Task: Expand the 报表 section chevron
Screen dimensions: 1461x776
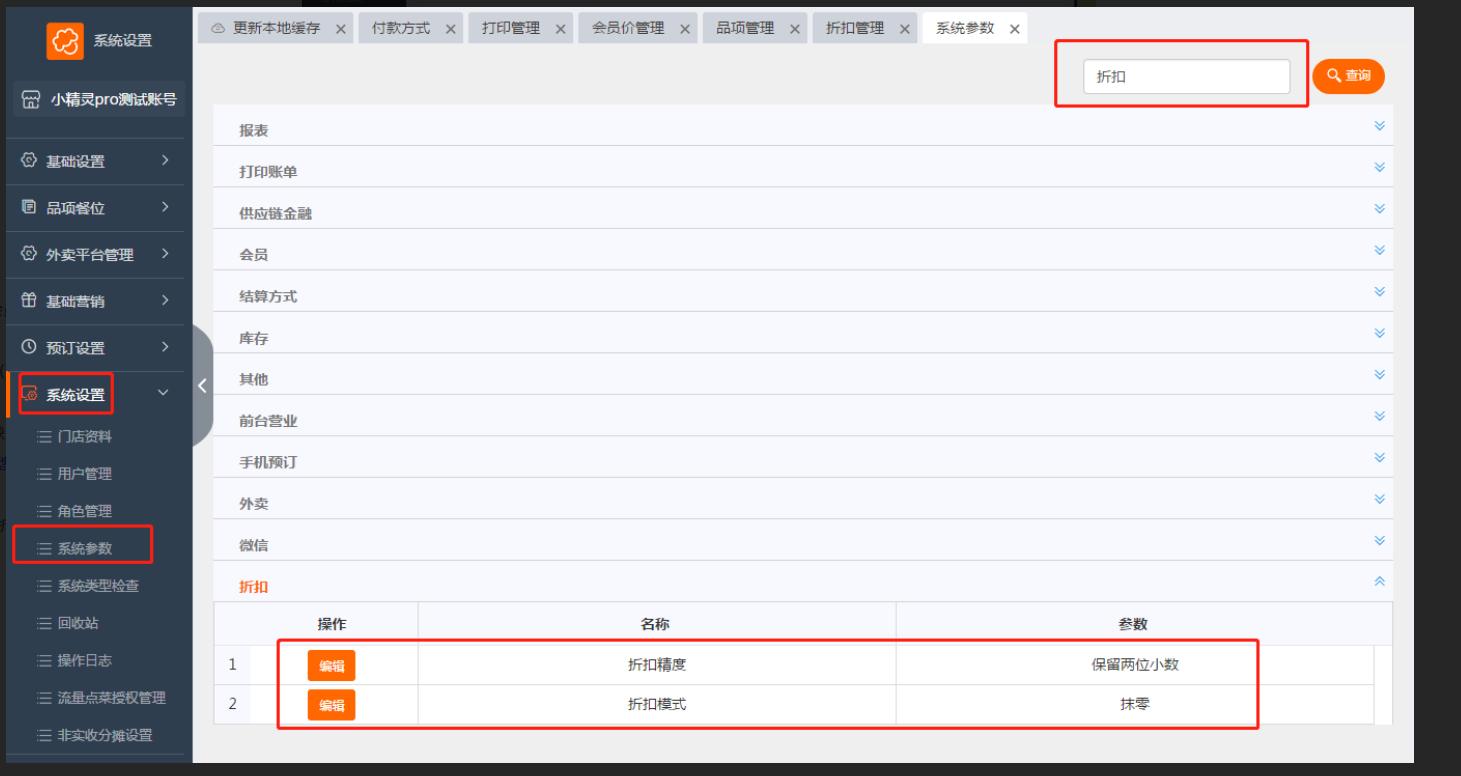Action: (x=1380, y=126)
